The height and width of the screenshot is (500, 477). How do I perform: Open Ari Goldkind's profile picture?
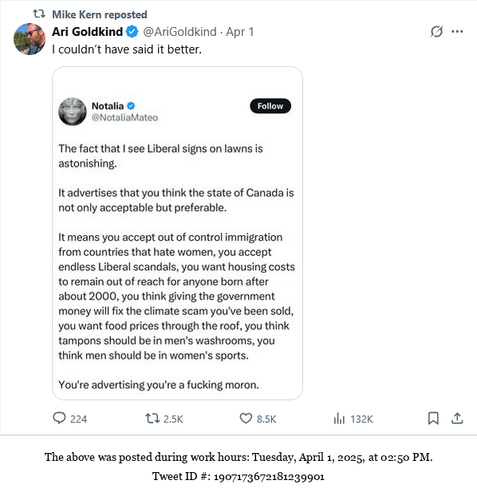tap(30, 39)
